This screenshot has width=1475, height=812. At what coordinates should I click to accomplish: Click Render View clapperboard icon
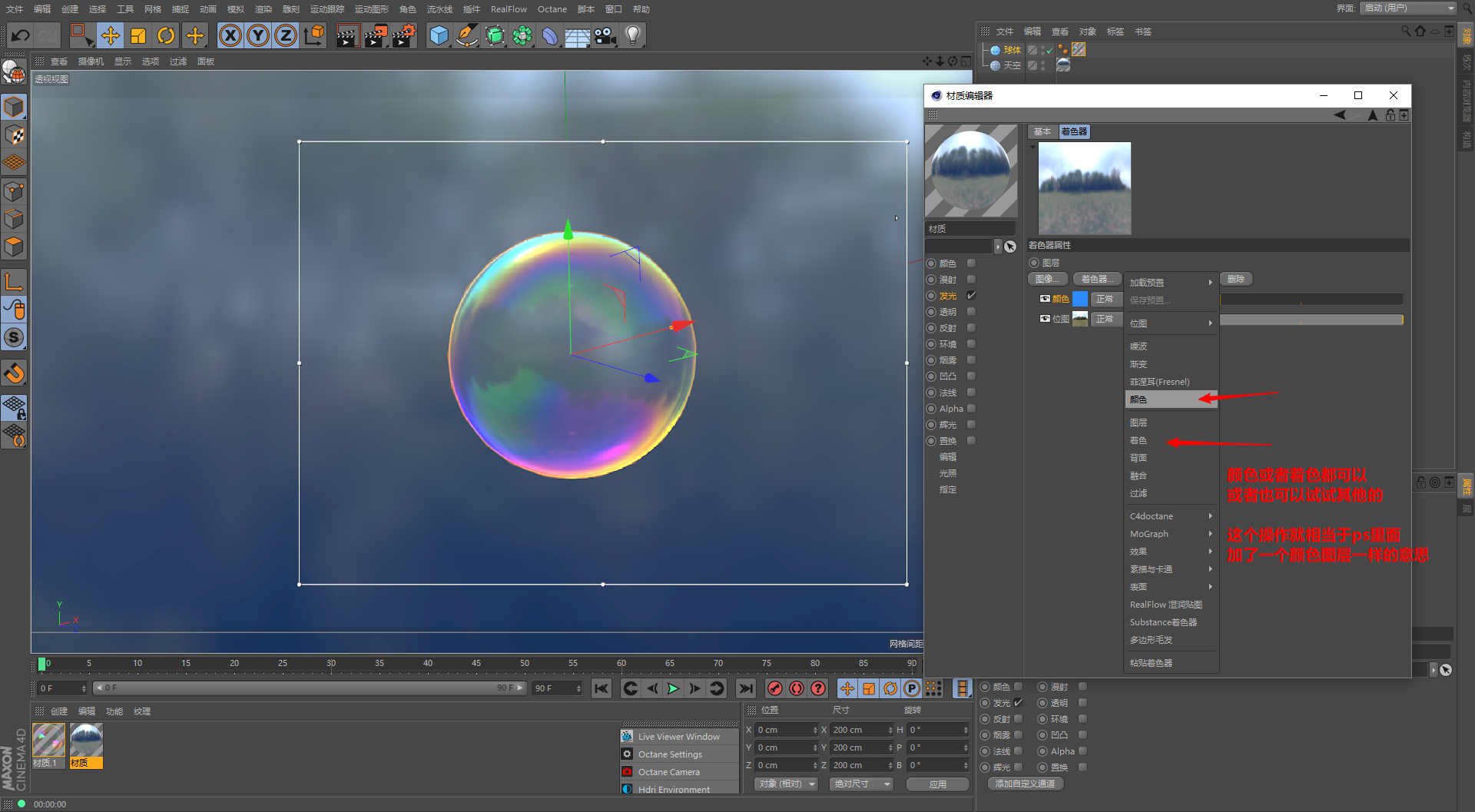pos(347,35)
